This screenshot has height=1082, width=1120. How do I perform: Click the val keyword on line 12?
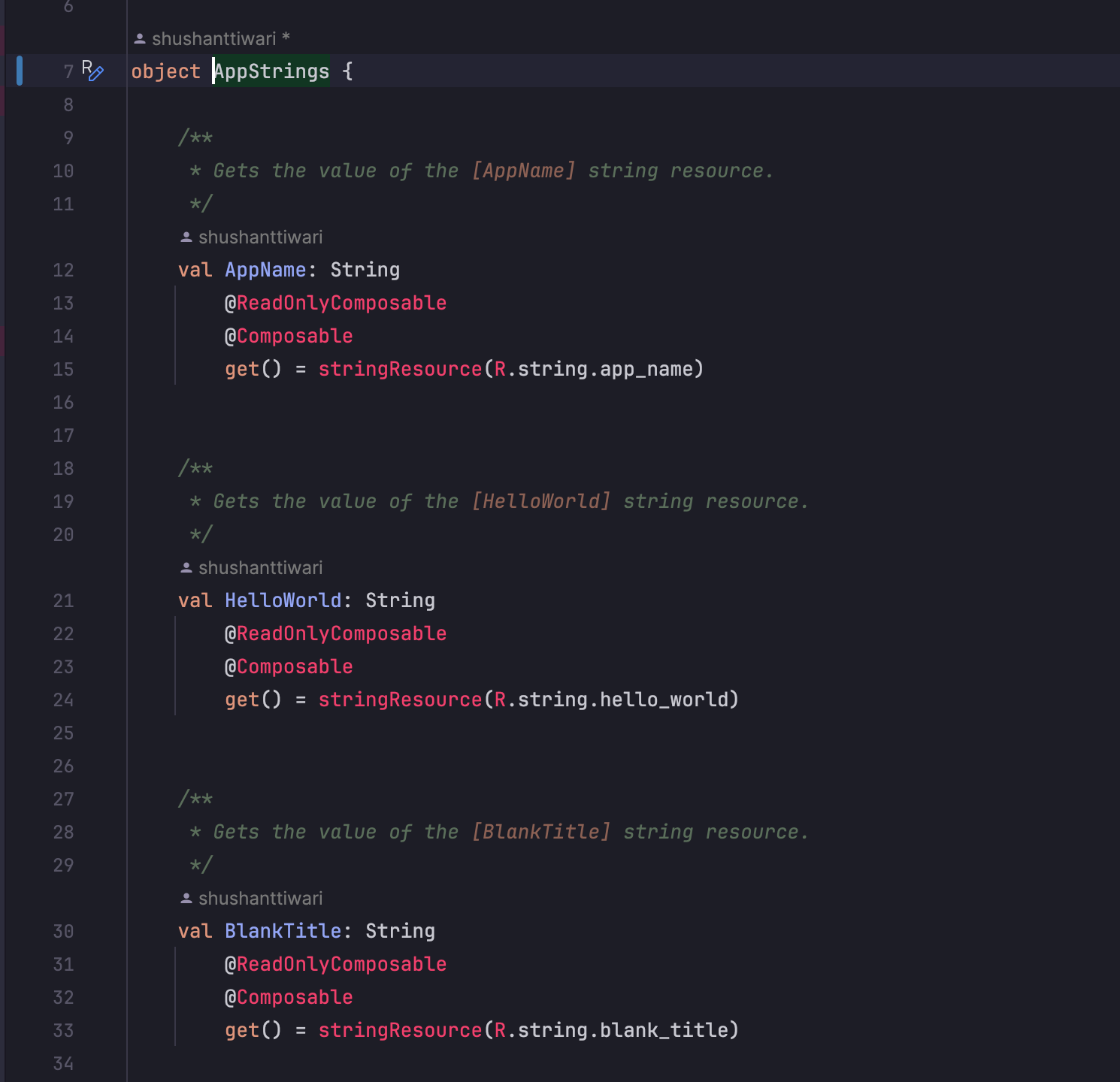tap(195, 270)
